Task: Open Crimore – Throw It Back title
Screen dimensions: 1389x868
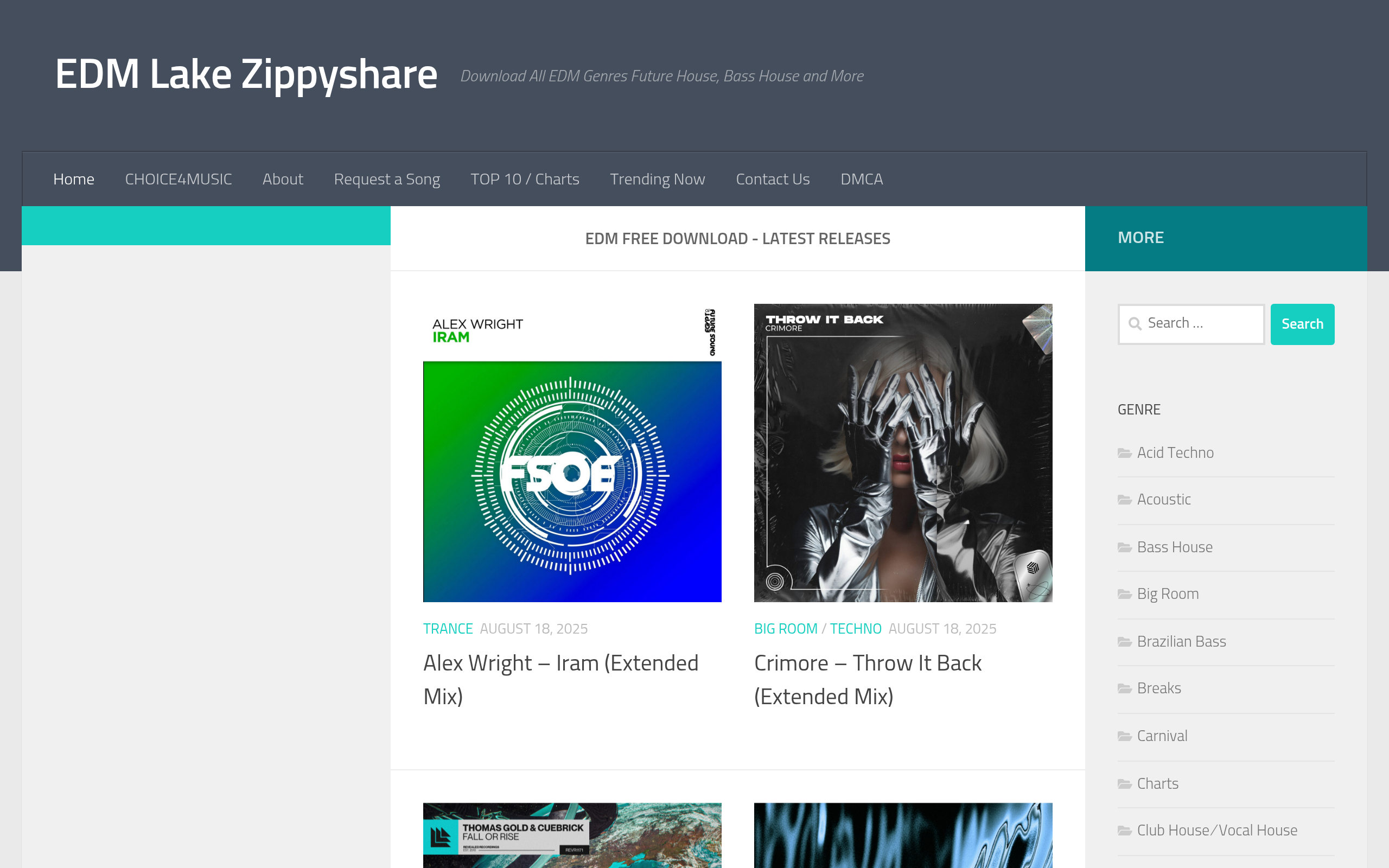Action: pyautogui.click(x=867, y=680)
